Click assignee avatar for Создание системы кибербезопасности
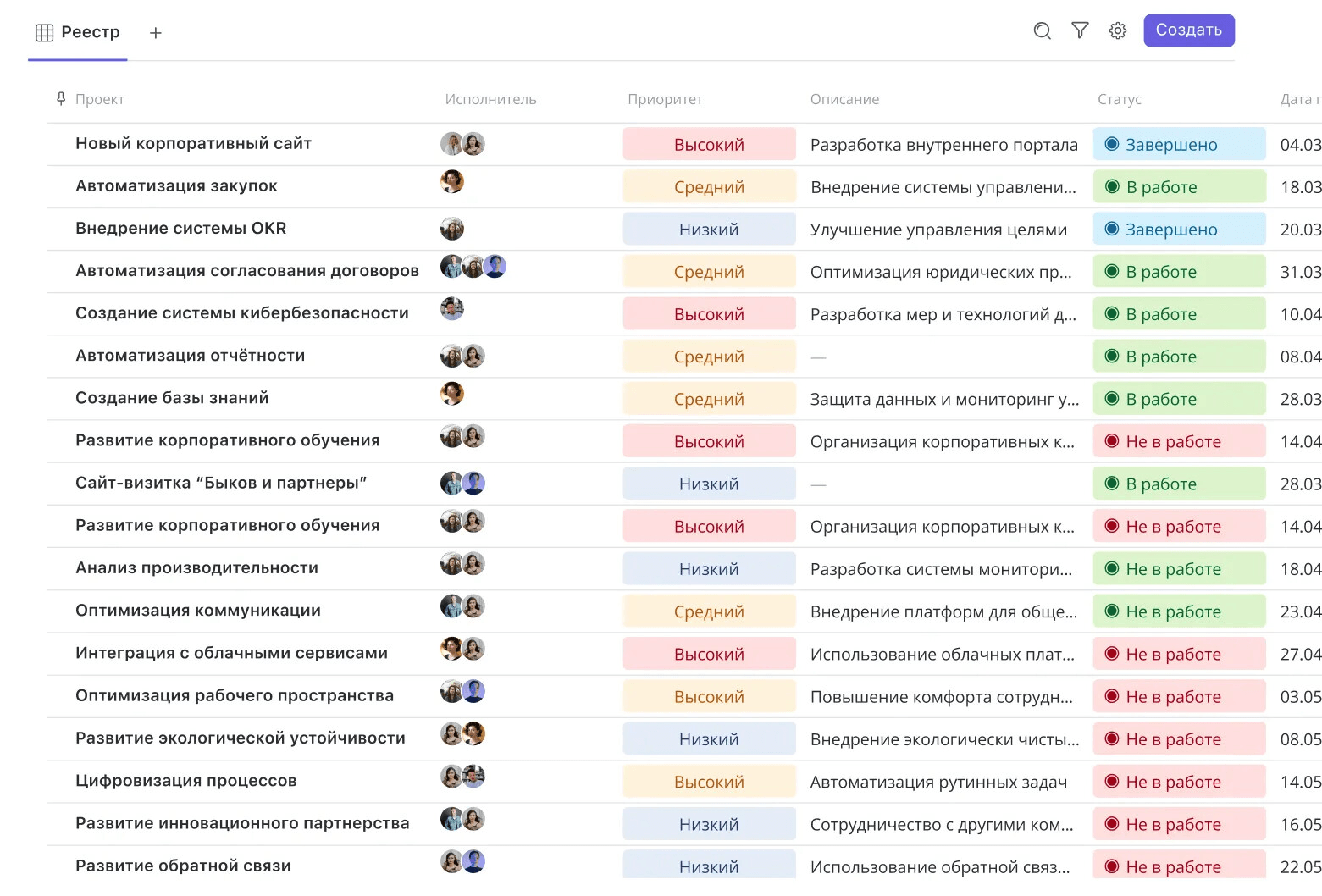This screenshot has width=1322, height=896. click(x=452, y=309)
